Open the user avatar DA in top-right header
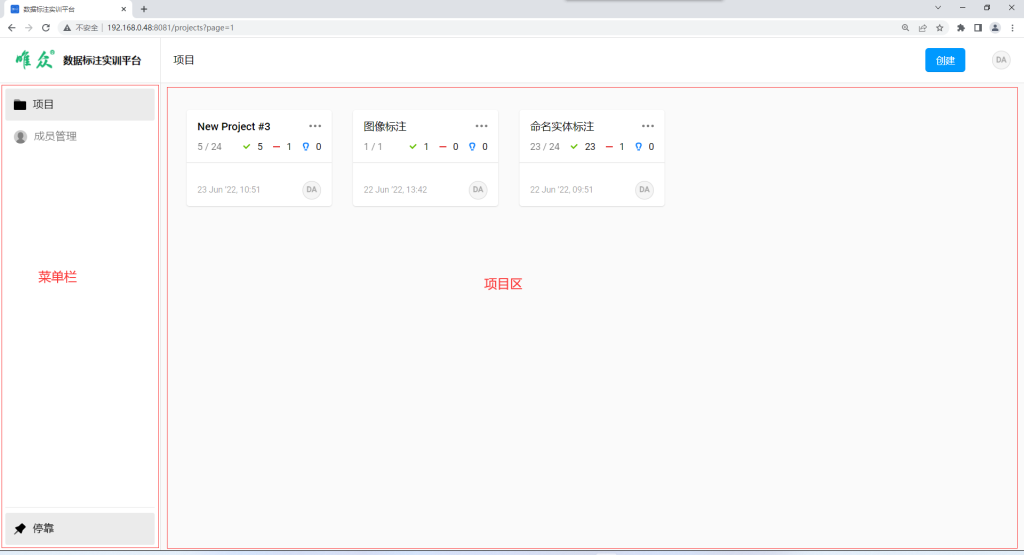The width and height of the screenshot is (1024, 555). point(1001,60)
